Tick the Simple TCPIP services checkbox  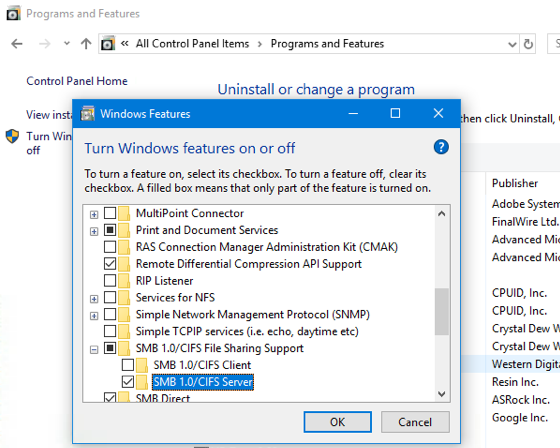(x=110, y=331)
